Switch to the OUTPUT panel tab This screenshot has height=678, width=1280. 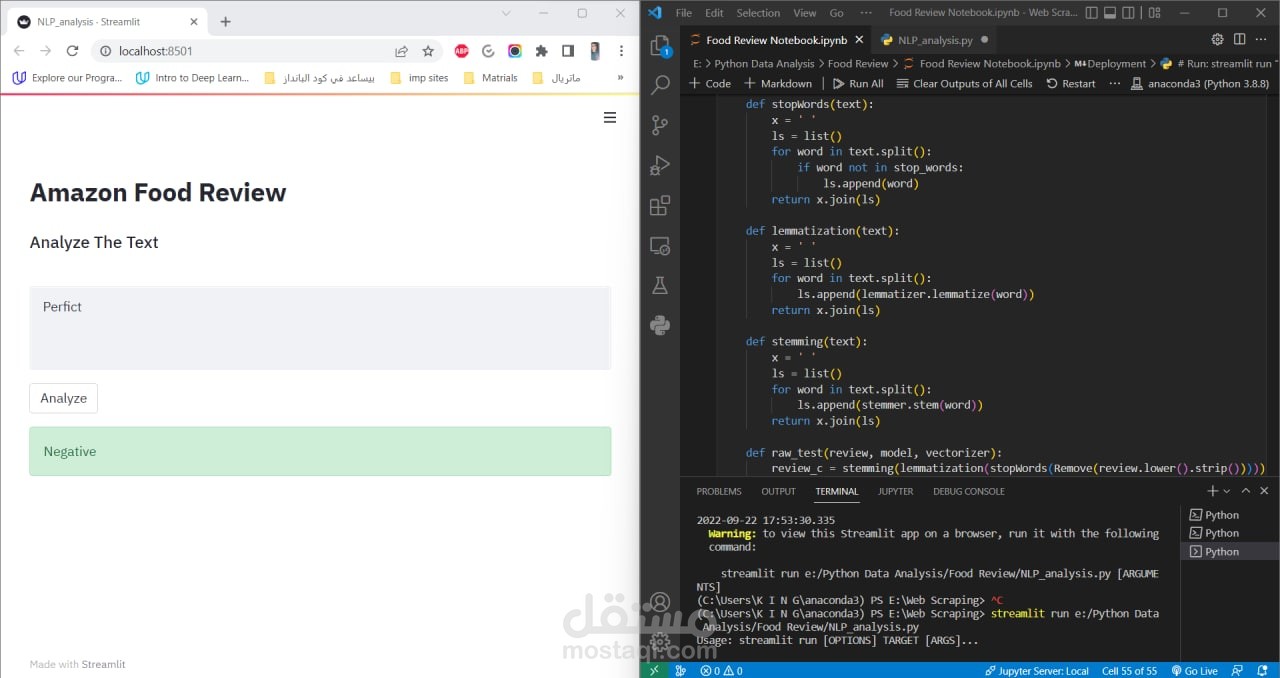[x=778, y=491]
